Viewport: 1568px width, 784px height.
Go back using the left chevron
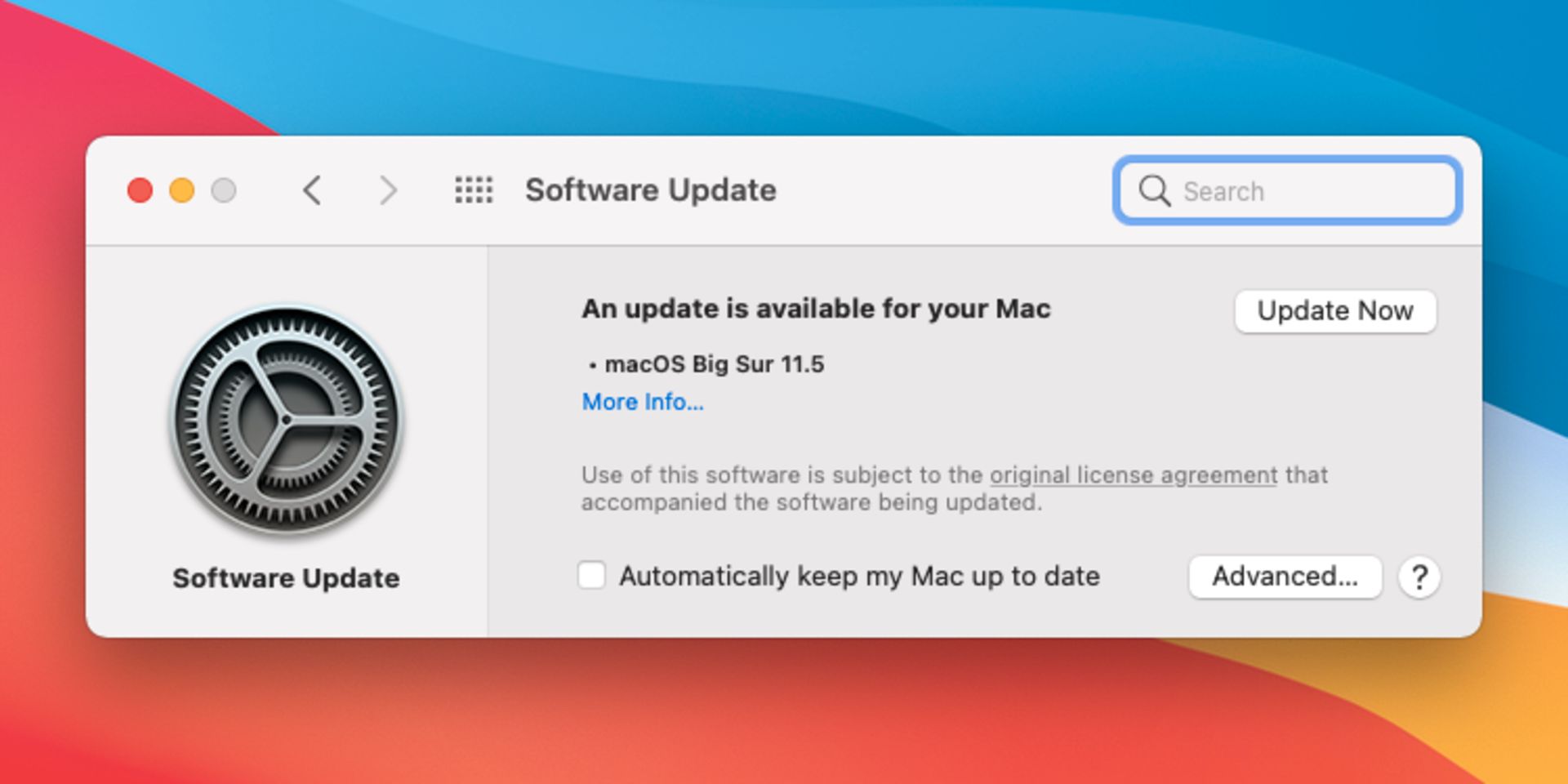[x=312, y=190]
